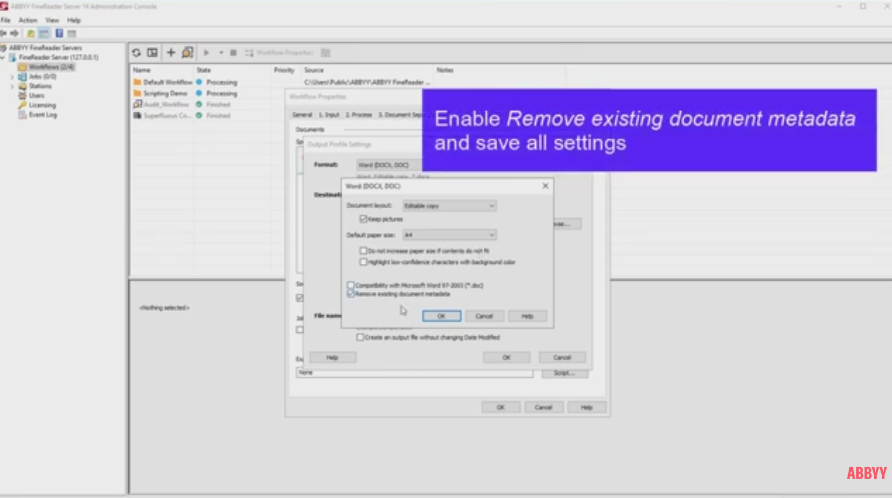Click Cancel in Word (DOCX, DOC) dialog

pyautogui.click(x=484, y=316)
